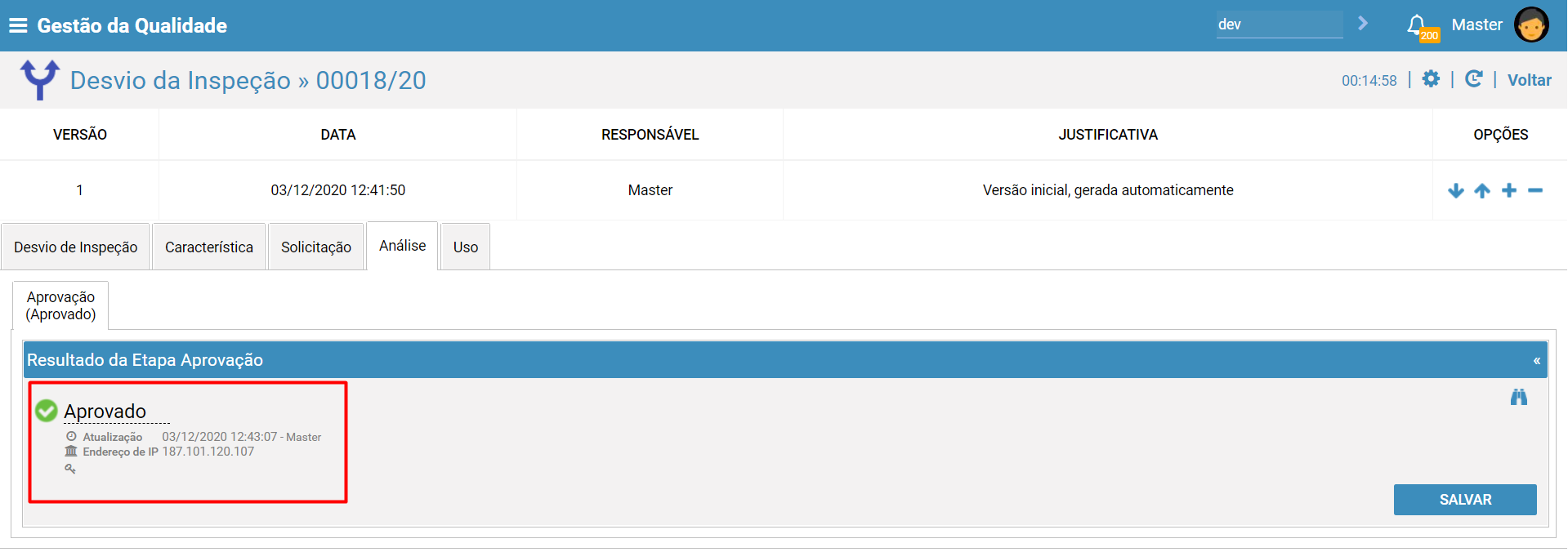Open the Uso tab
Viewport: 1568px width, 552px height.
pyautogui.click(x=466, y=247)
